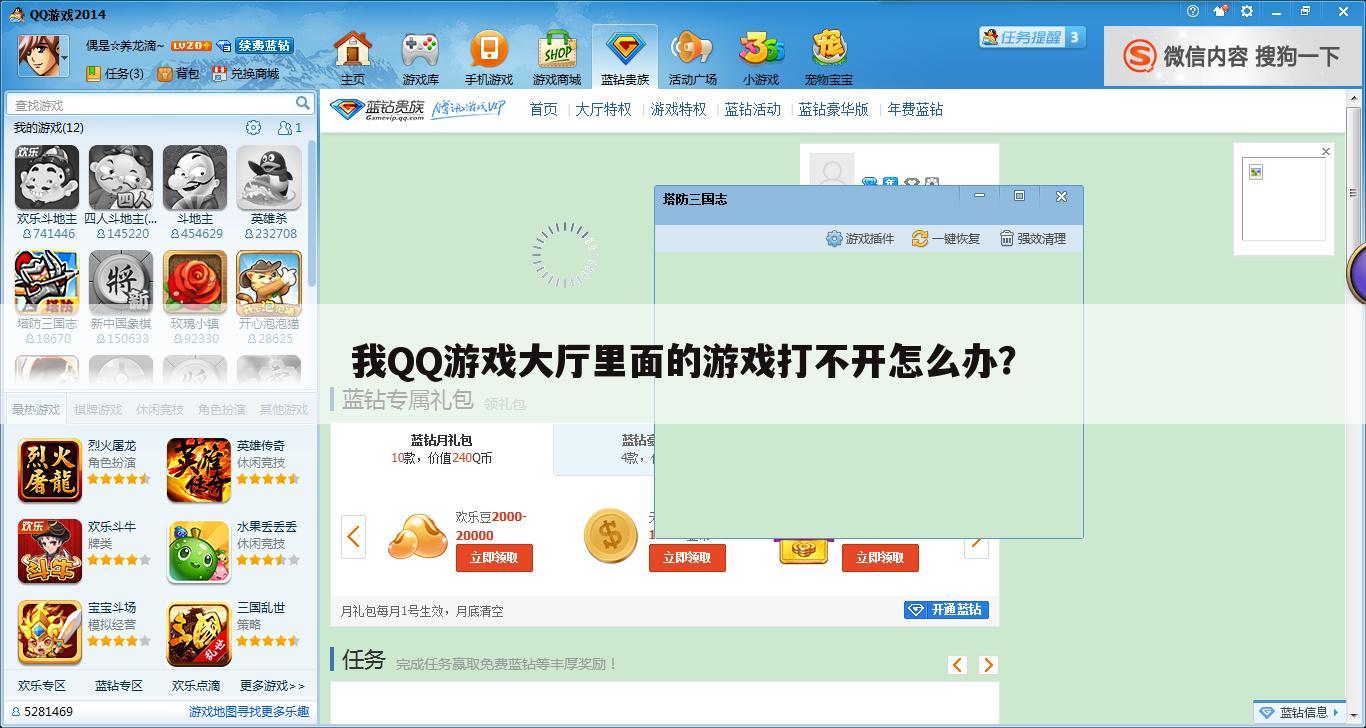Image resolution: width=1366 pixels, height=728 pixels.
Task: Open the 主页 home icon
Action: click(352, 48)
